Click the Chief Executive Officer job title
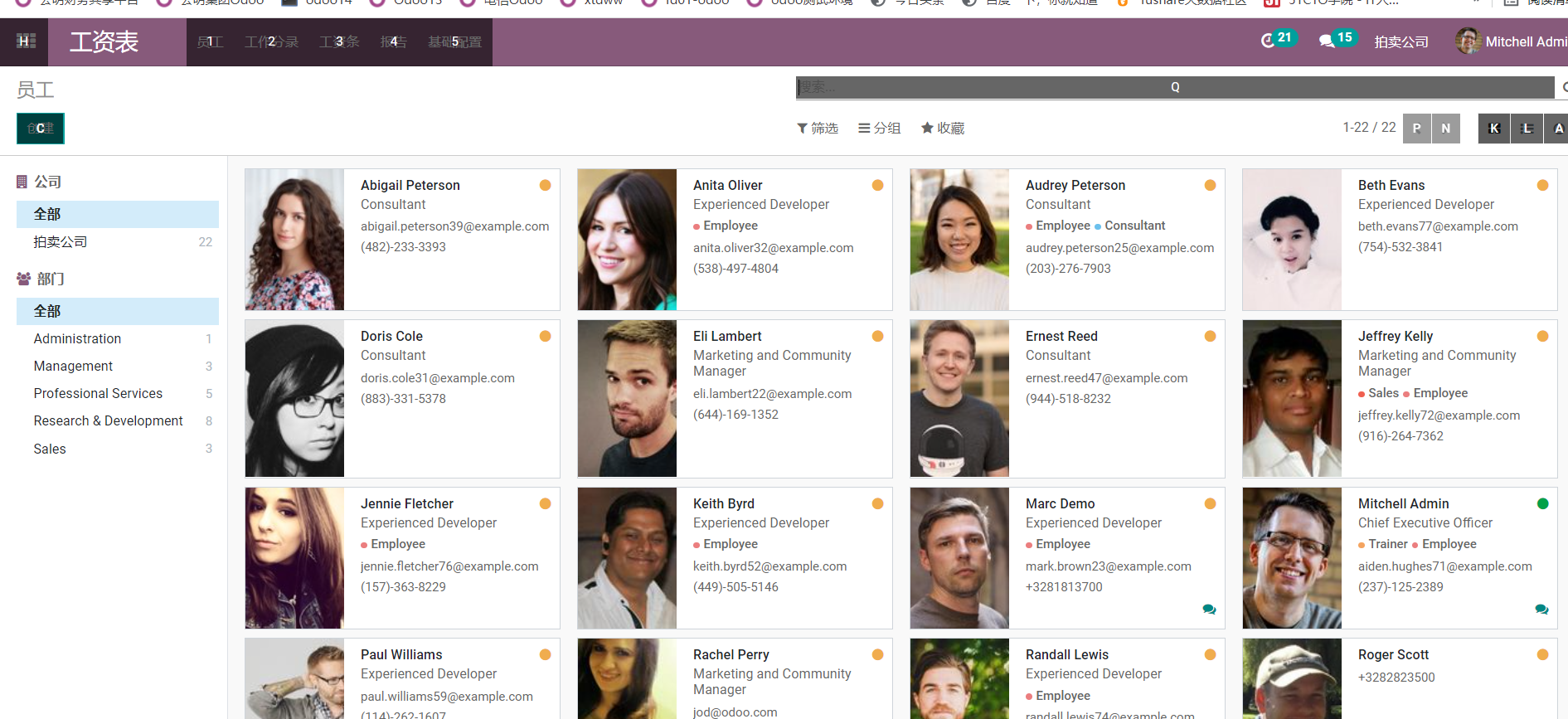Screen dimensions: 1568x719 [x=1425, y=522]
